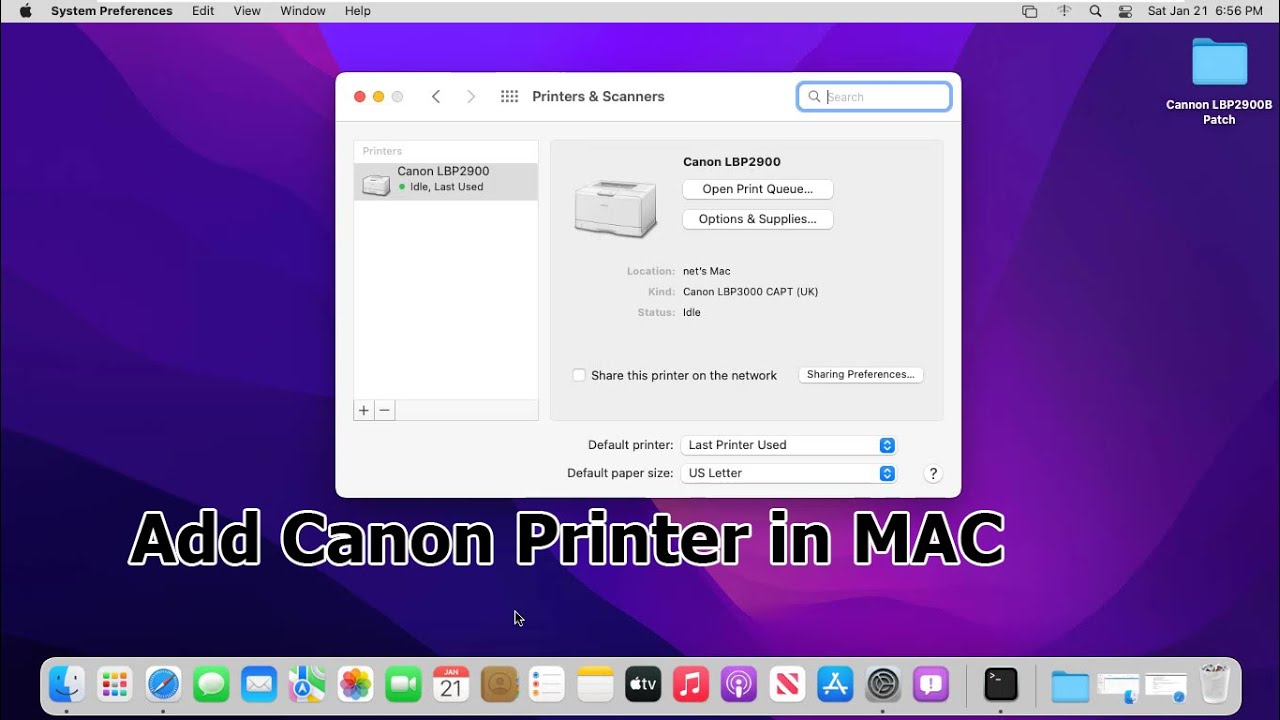The width and height of the screenshot is (1280, 720).
Task: Open Spotlight search in the menu bar
Action: click(x=1095, y=11)
